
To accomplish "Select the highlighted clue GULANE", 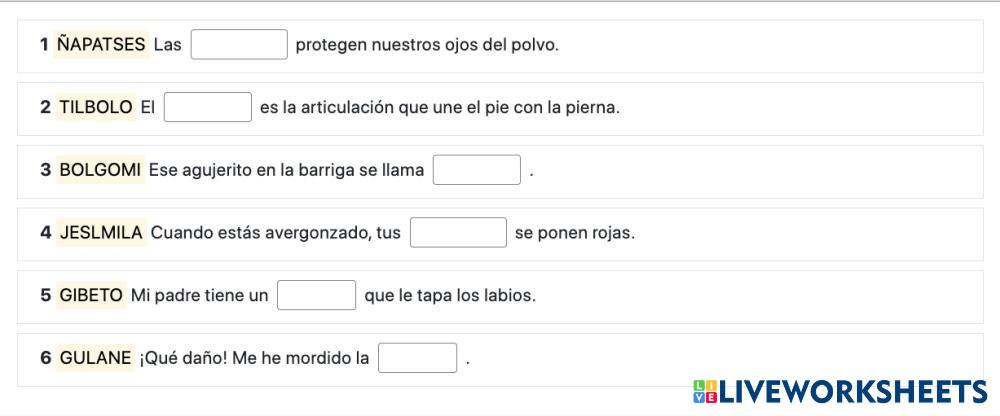I will pyautogui.click(x=96, y=358).
